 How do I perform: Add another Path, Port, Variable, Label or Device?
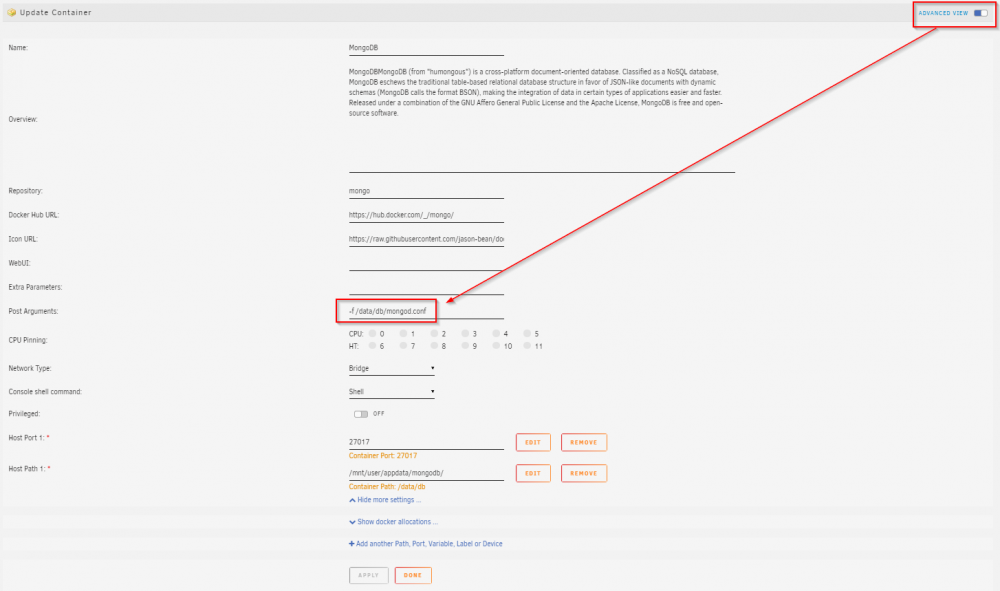[425, 544]
